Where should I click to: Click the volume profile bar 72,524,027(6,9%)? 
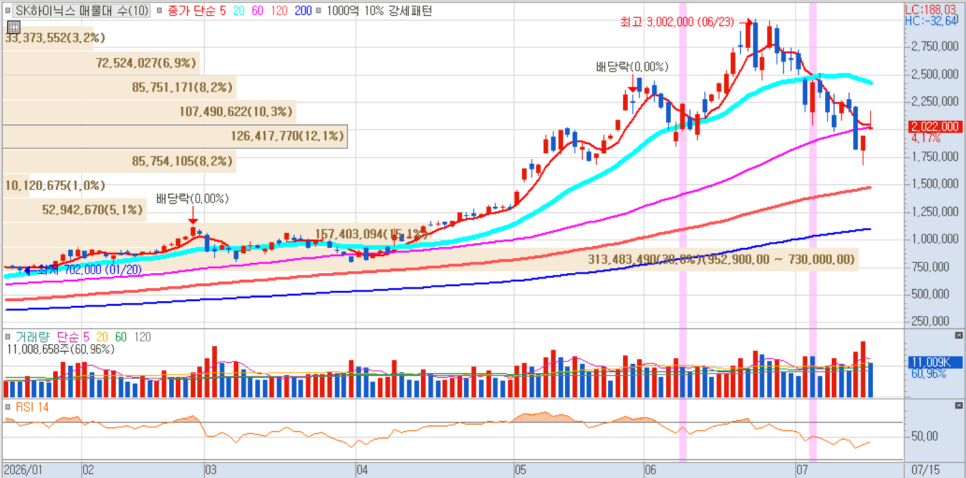[101, 63]
